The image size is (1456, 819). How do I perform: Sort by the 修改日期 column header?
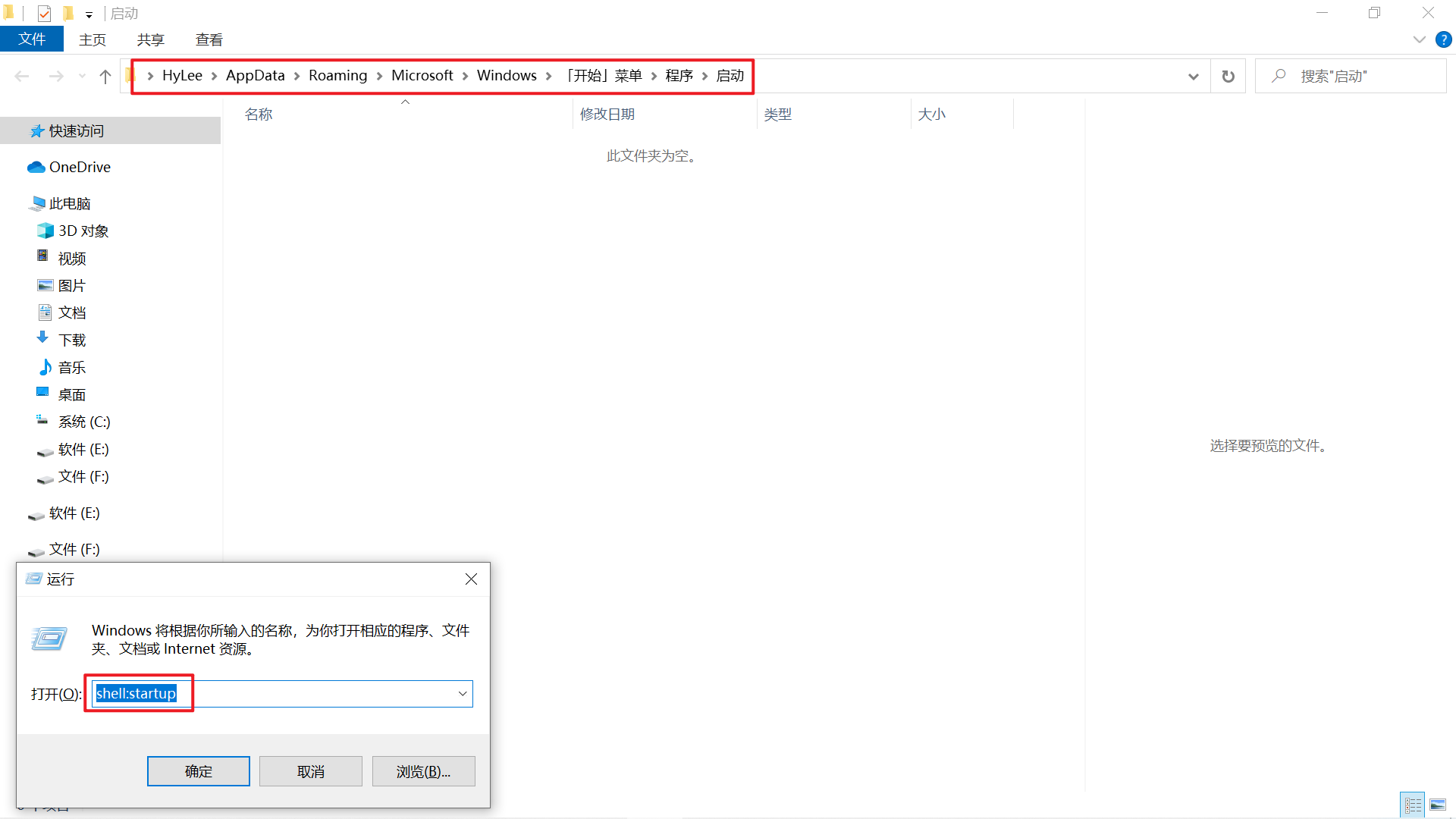607,114
